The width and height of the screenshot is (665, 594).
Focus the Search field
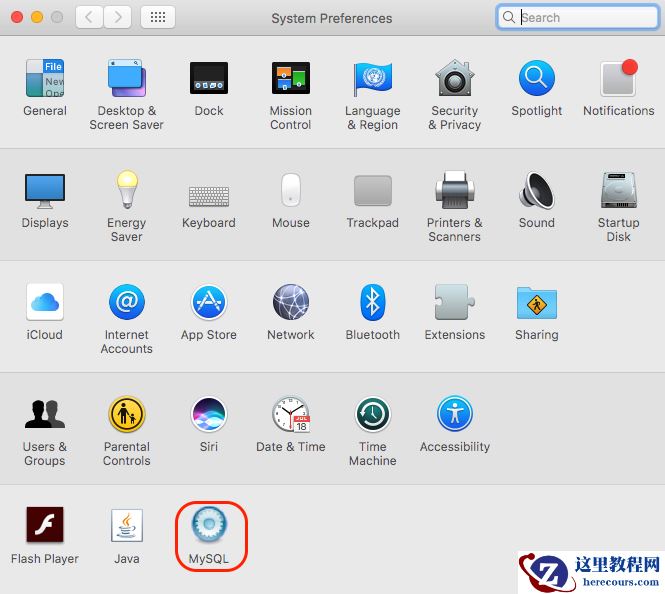[578, 17]
